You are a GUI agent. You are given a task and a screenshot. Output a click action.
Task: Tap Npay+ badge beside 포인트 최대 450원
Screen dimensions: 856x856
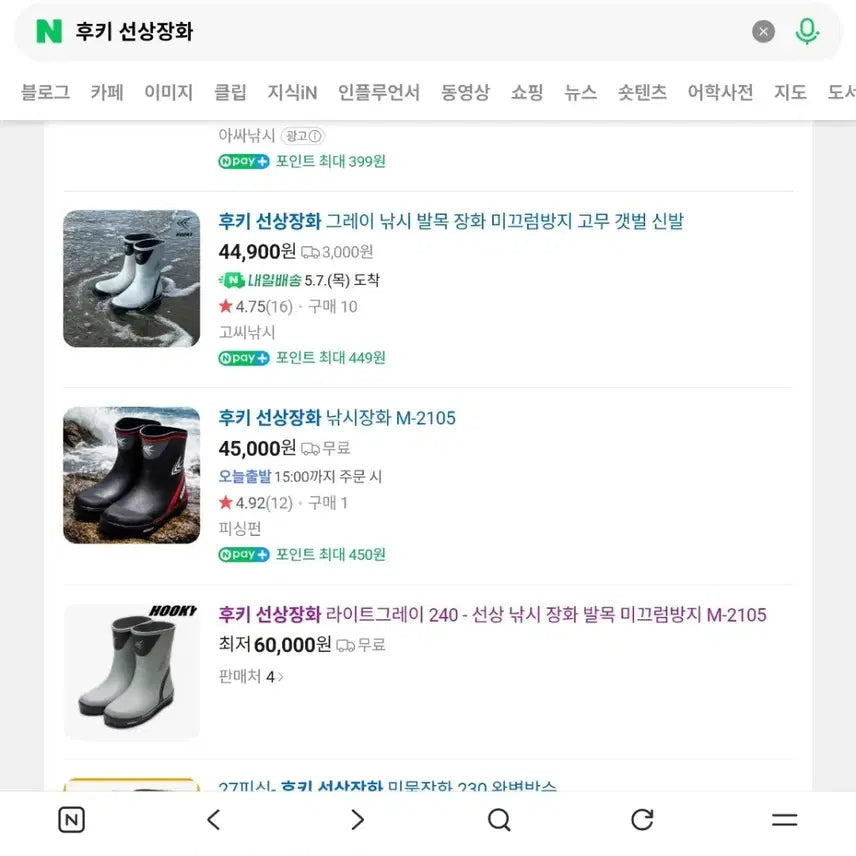click(243, 555)
